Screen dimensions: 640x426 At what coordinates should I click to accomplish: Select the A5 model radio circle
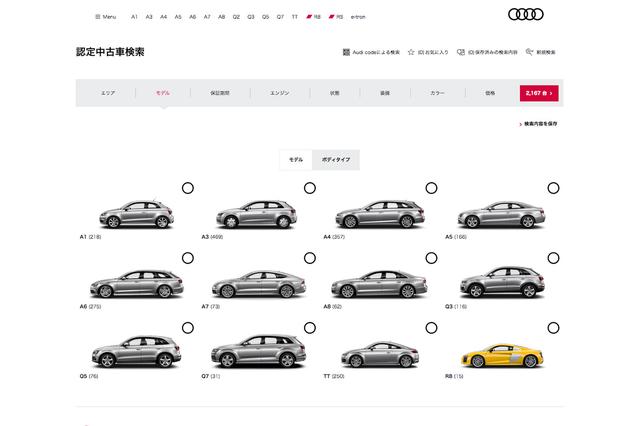553,188
